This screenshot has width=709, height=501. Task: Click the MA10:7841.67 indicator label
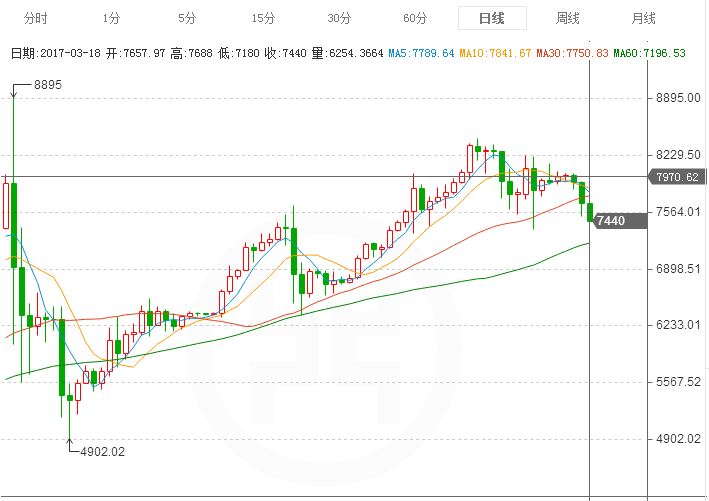495,53
